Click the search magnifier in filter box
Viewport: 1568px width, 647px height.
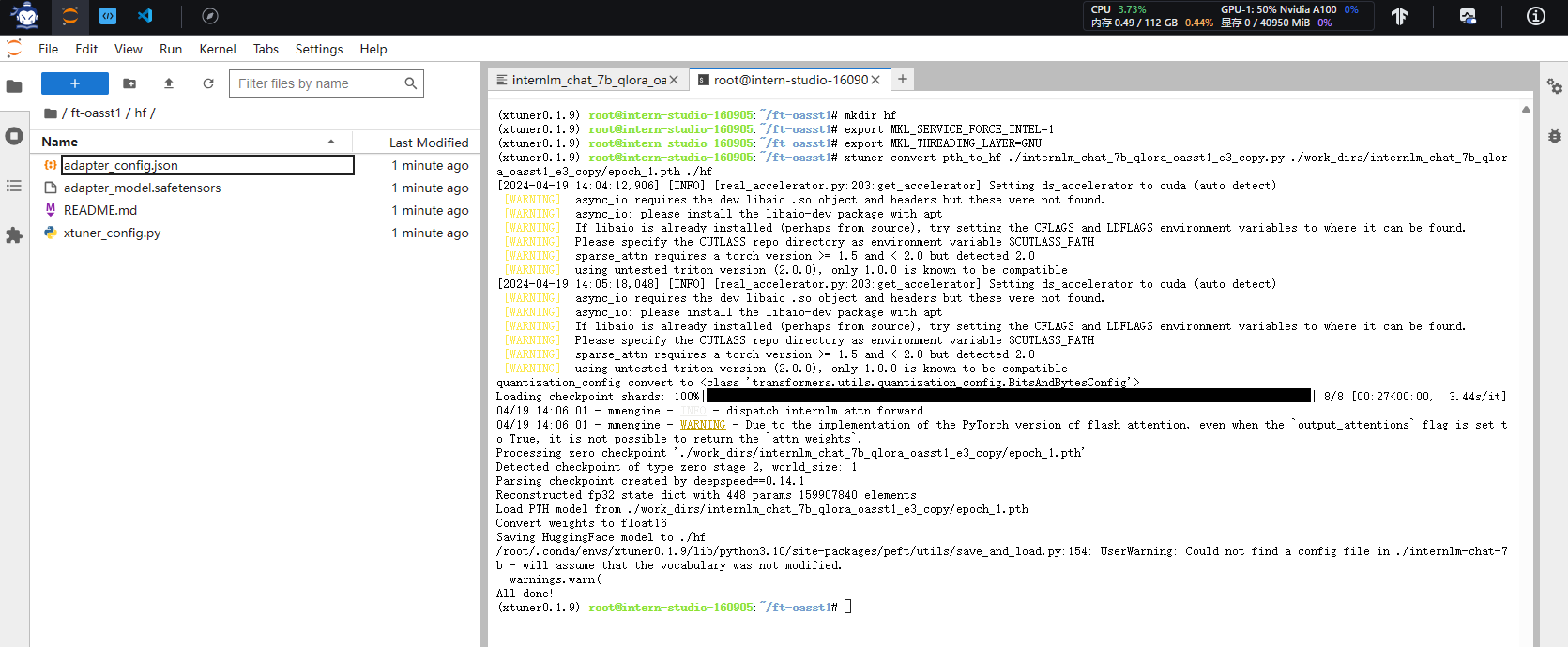[x=410, y=83]
